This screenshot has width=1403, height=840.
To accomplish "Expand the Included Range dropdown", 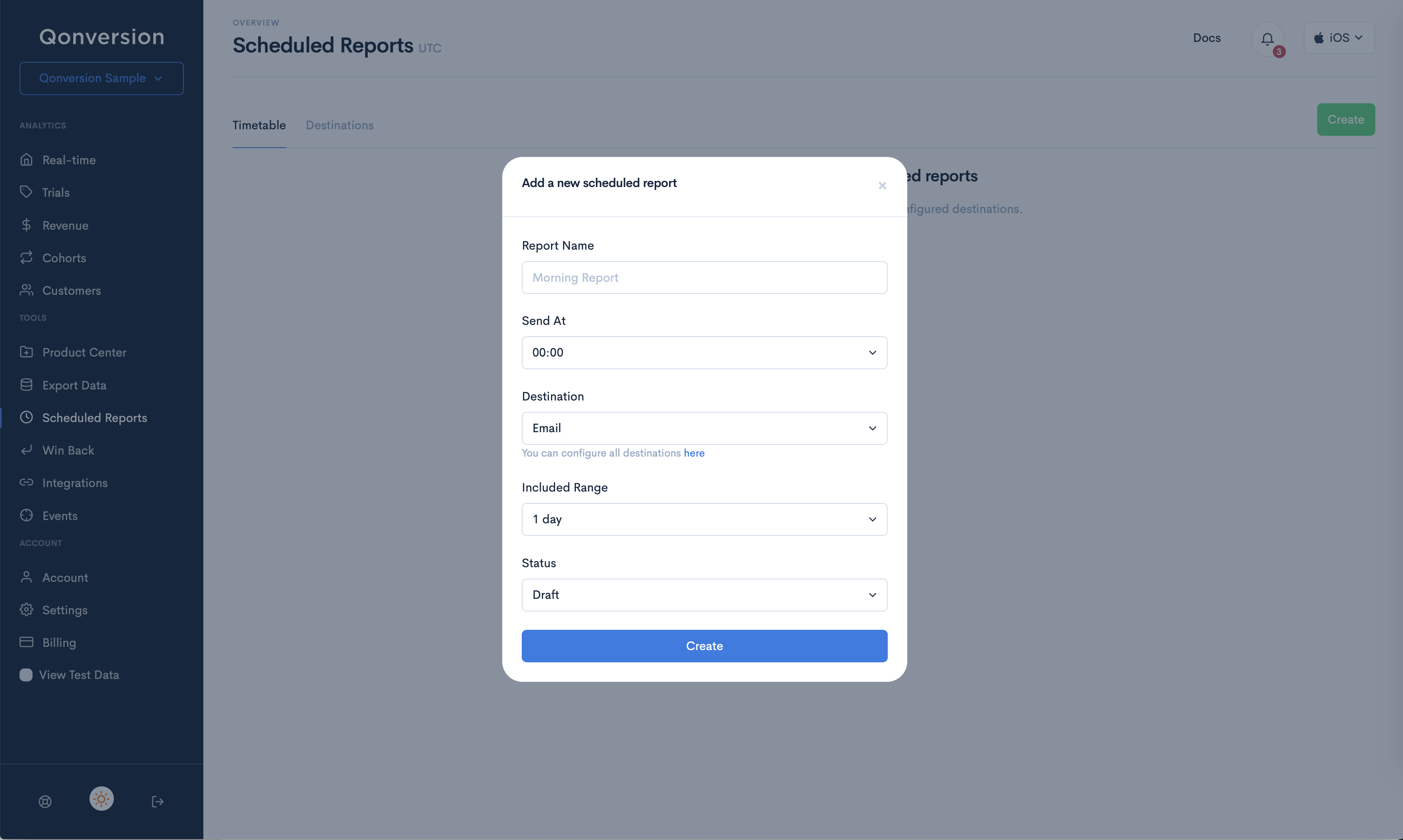I will click(x=704, y=519).
